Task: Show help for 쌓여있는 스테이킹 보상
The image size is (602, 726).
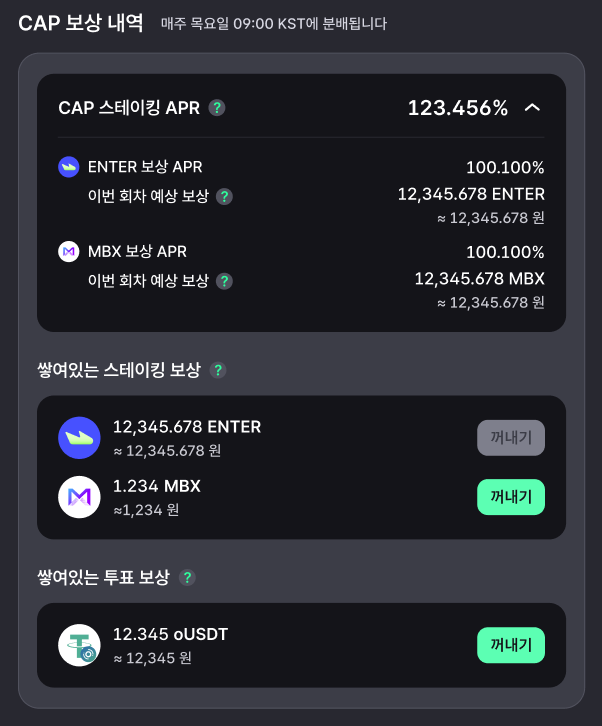Action: tap(218, 370)
